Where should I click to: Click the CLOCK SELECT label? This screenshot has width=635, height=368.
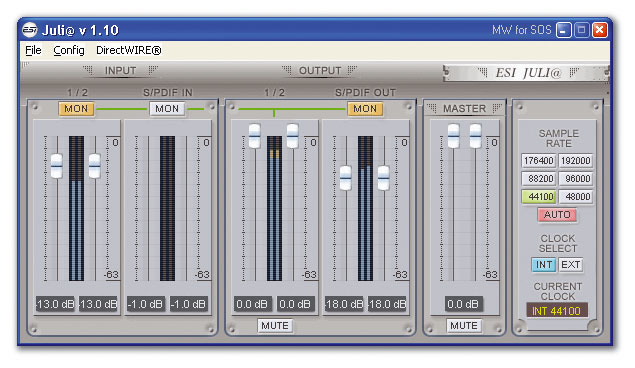[x=558, y=243]
